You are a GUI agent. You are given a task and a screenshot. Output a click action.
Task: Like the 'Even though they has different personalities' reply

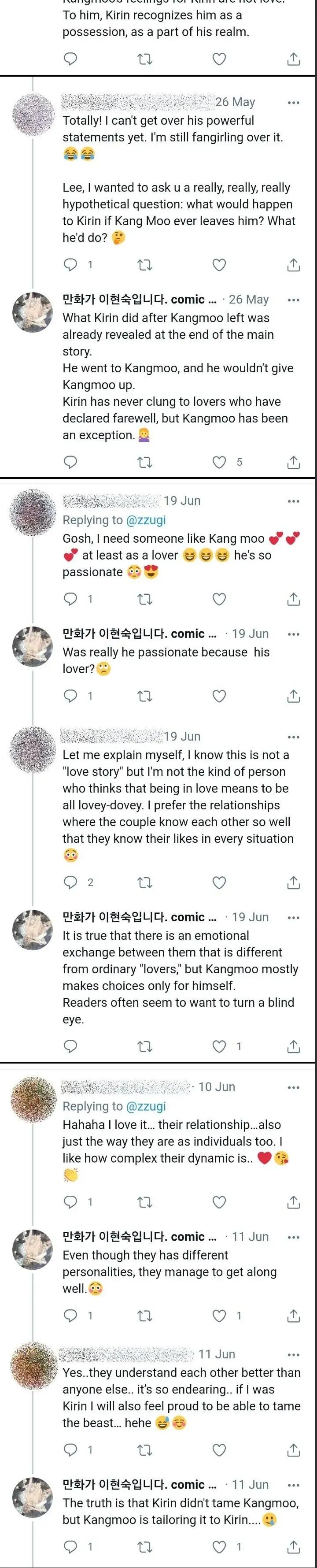tap(219, 1316)
